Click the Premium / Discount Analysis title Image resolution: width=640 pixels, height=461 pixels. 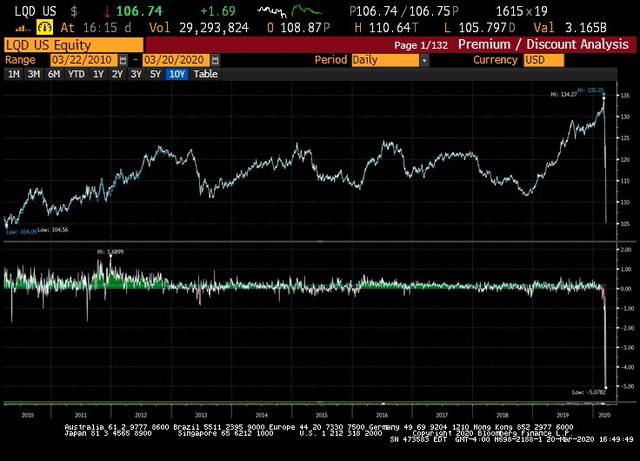(544, 46)
